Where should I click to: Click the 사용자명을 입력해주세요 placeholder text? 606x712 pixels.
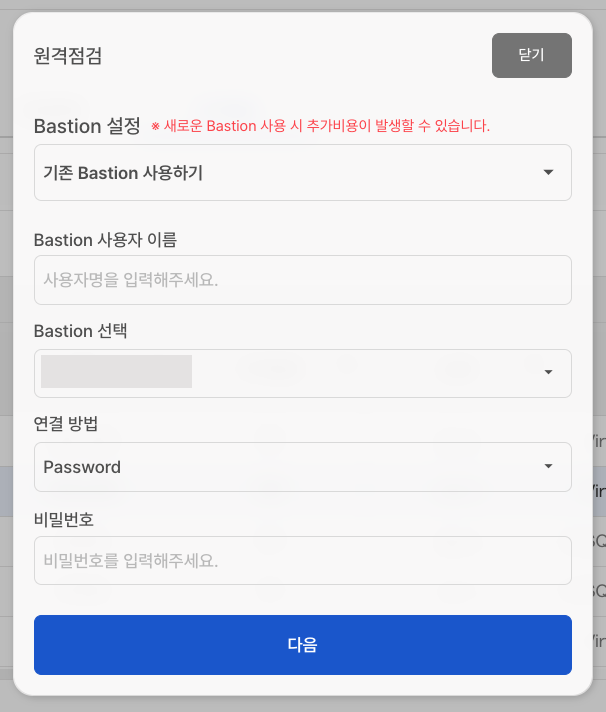(131, 280)
